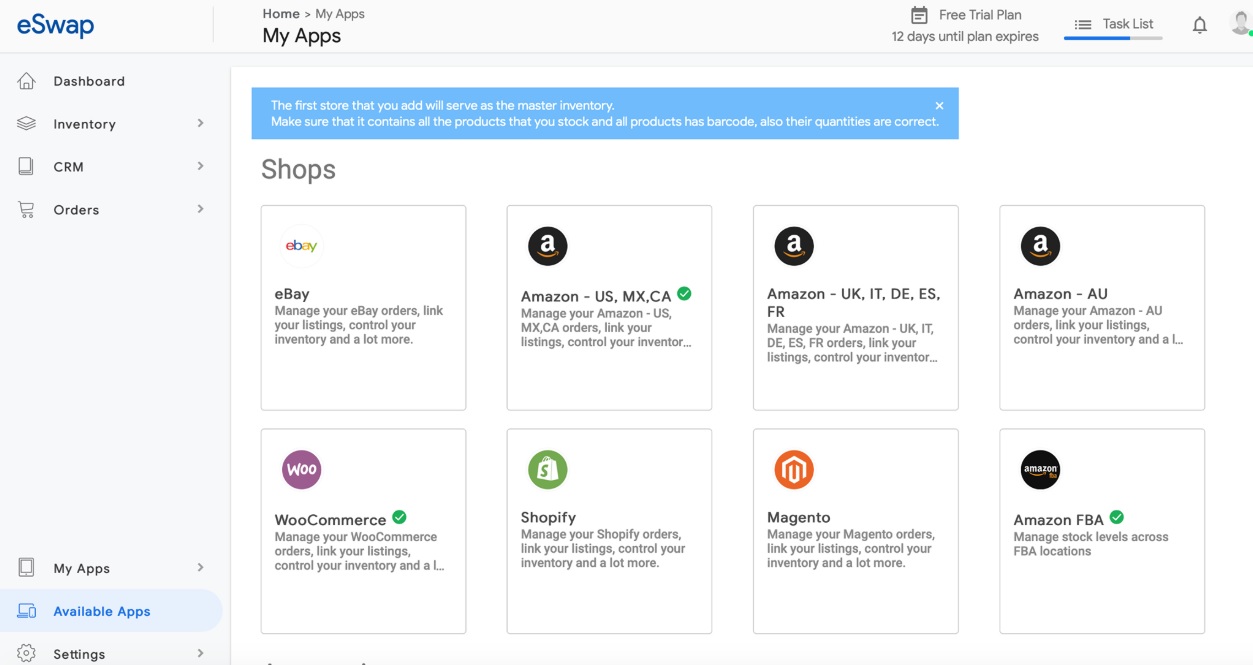
Task: Go to Dashboard in the sidebar
Action: click(89, 81)
